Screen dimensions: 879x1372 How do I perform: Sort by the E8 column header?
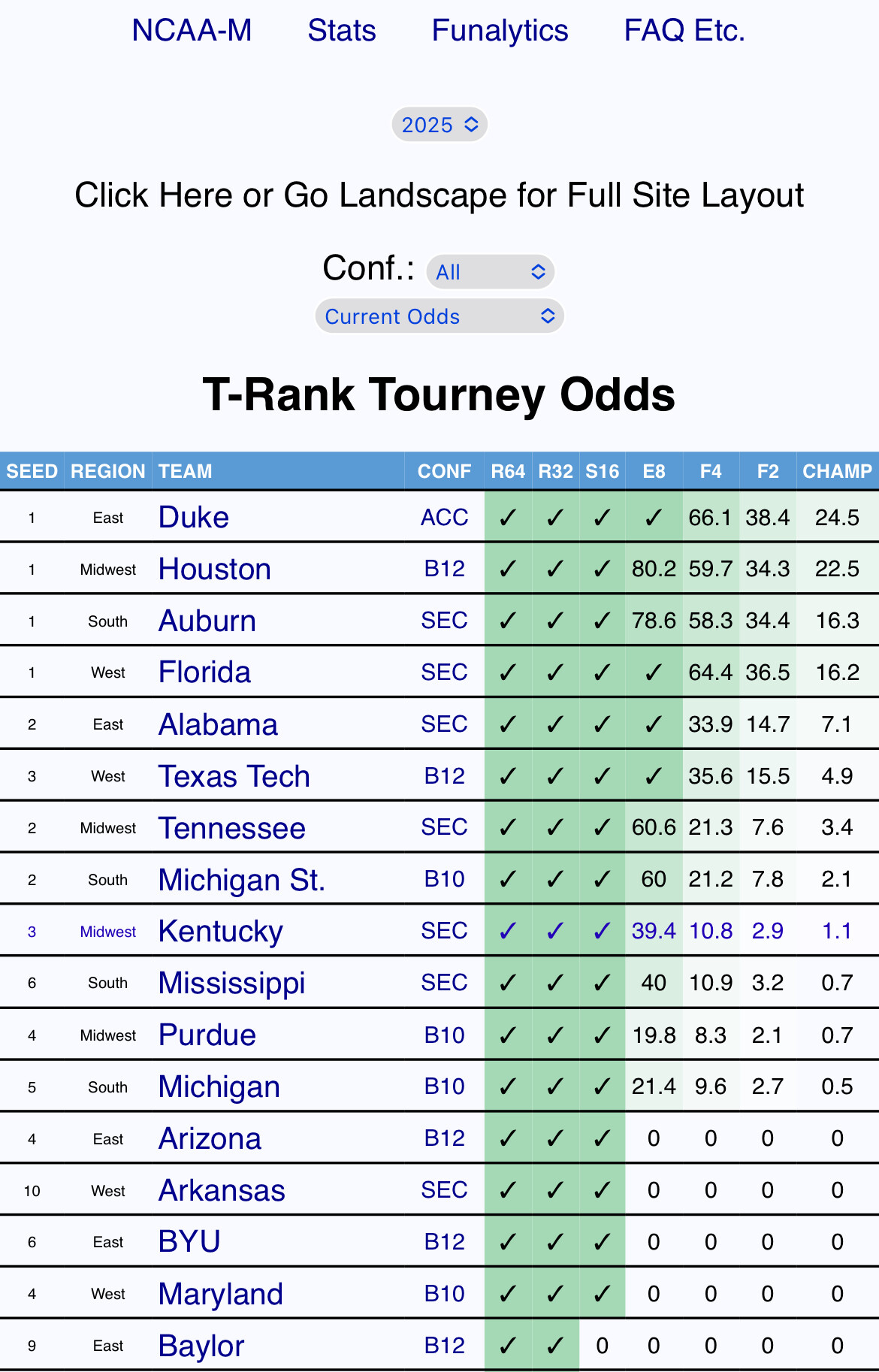click(x=654, y=471)
